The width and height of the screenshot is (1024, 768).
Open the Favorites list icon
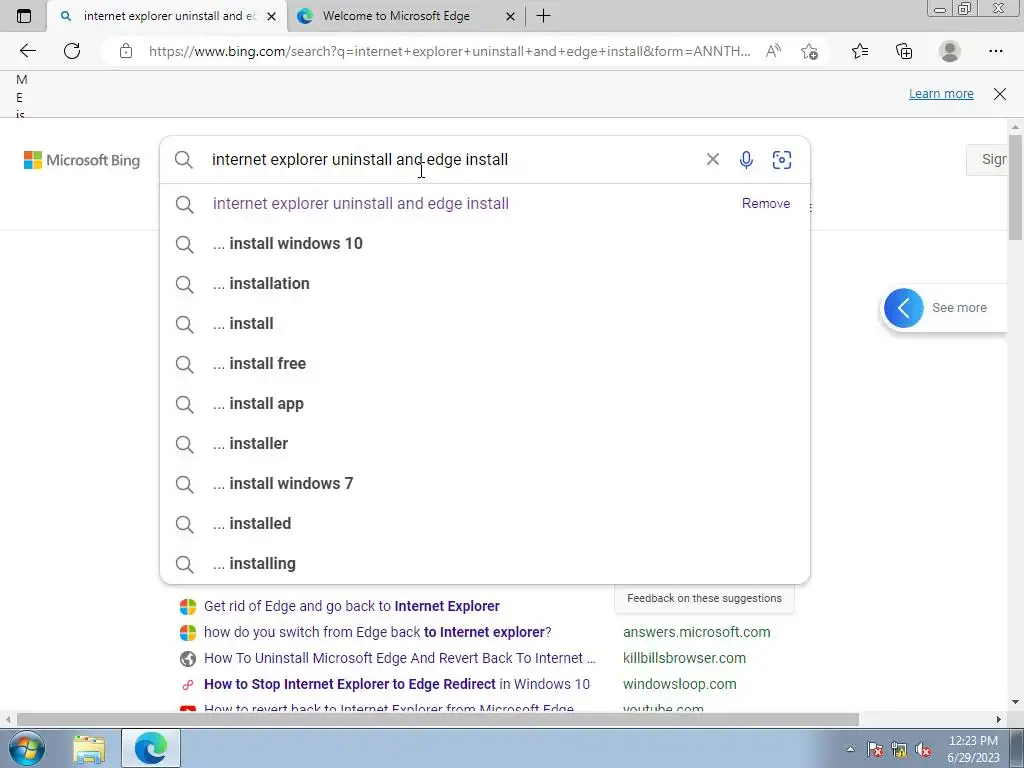[x=860, y=51]
